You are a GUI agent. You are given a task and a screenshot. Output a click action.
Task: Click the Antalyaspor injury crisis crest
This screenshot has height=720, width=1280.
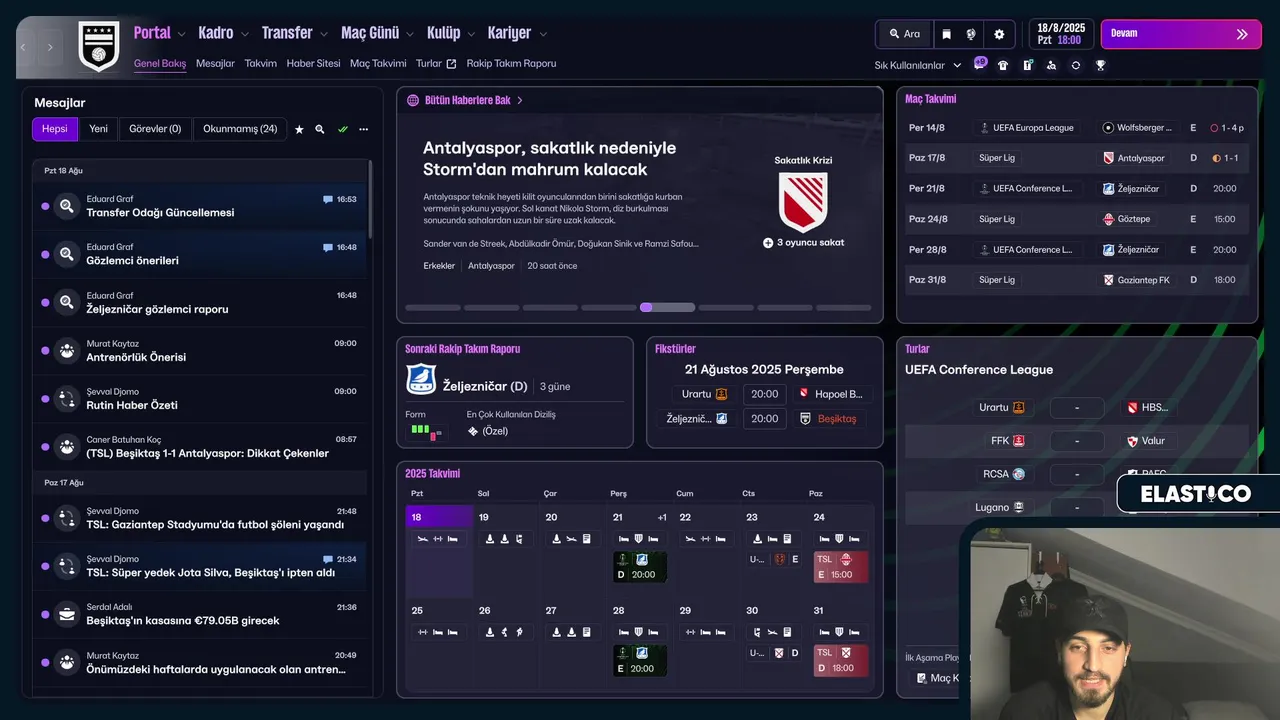(x=803, y=201)
